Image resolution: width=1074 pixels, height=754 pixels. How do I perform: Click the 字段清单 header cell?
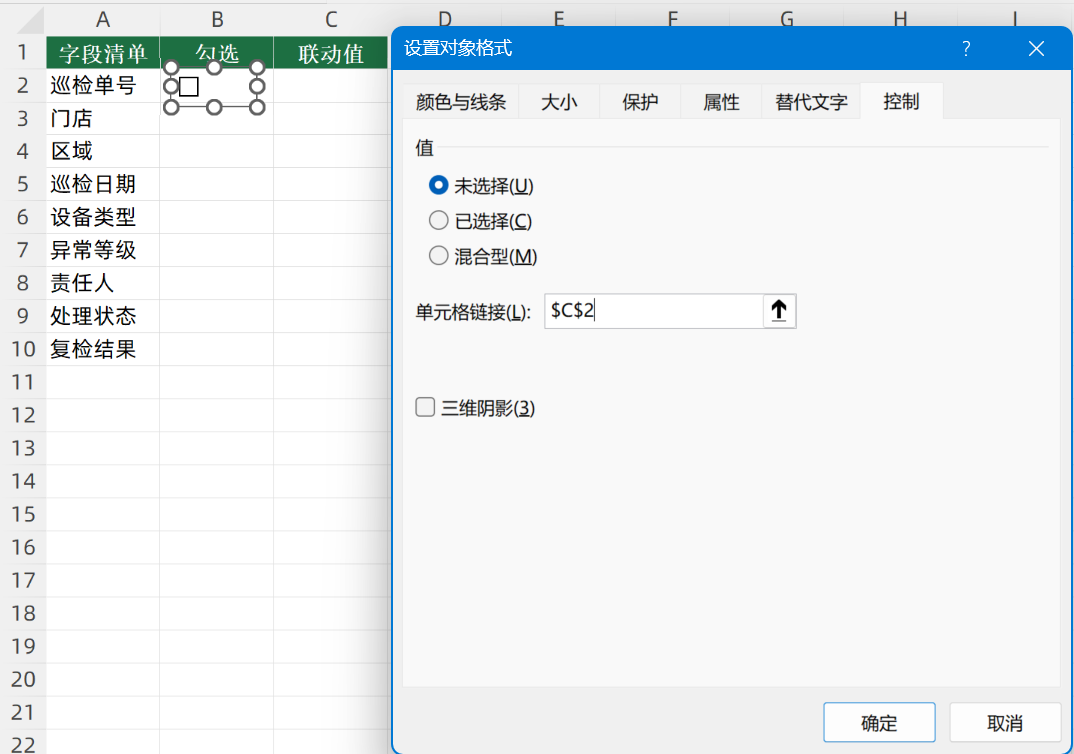click(x=103, y=53)
